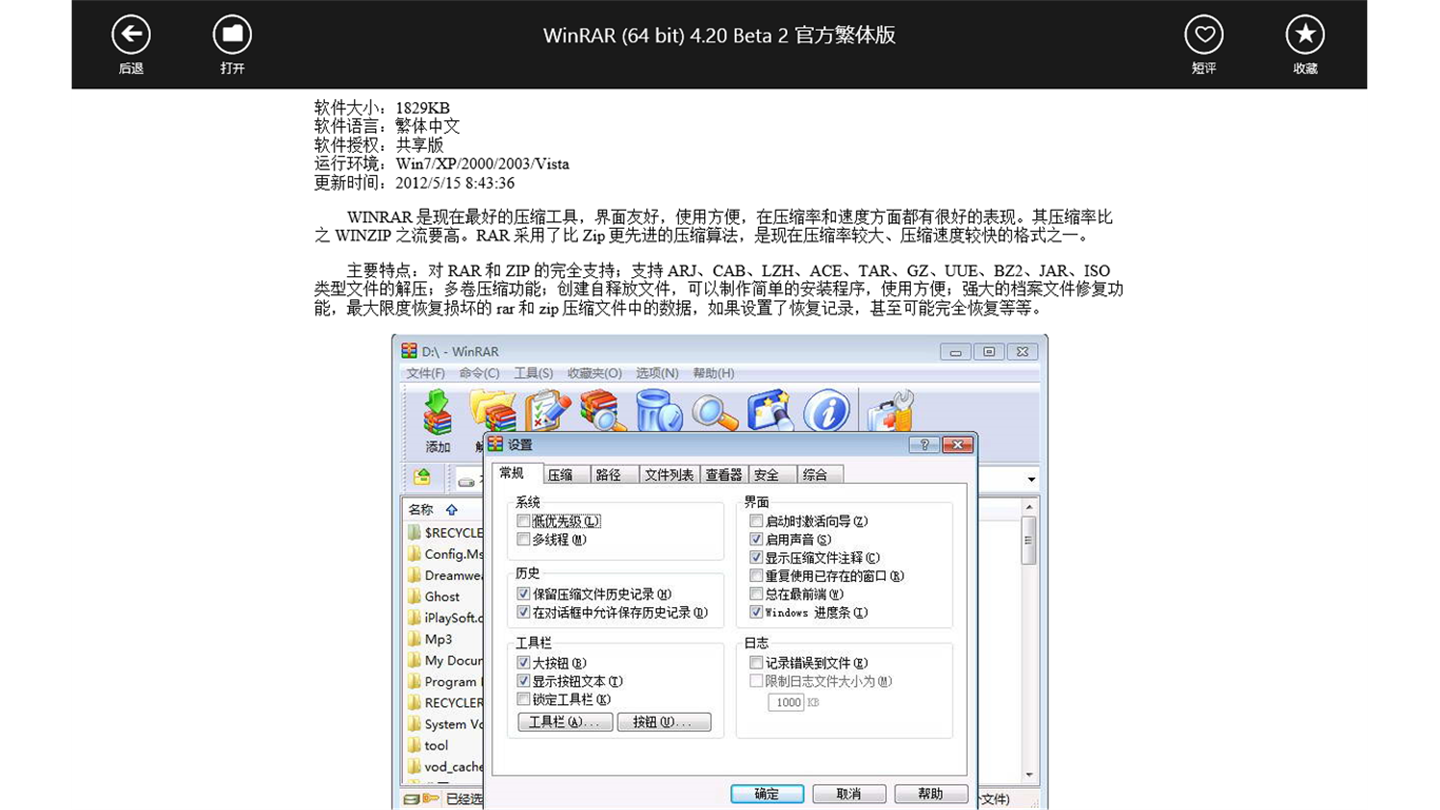Image resolution: width=1440 pixels, height=810 pixels.
Task: Uncheck 在对话框中允许保存历史记录
Action: pyautogui.click(x=523, y=612)
